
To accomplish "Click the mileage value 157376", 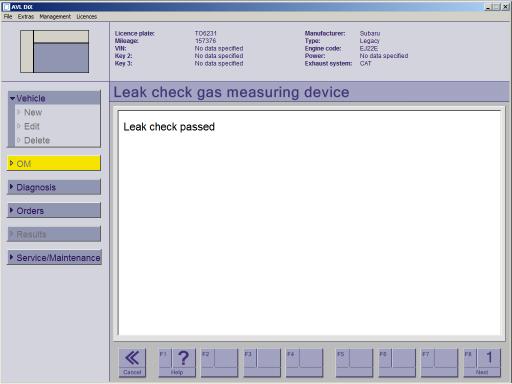I will pyautogui.click(x=205, y=41).
